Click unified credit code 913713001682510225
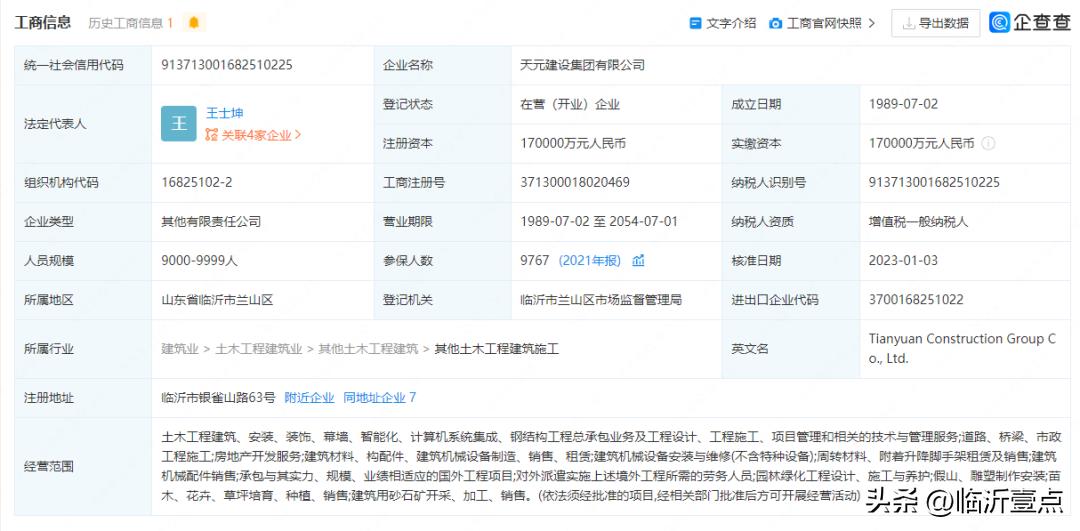The image size is (1080, 531). pos(227,65)
